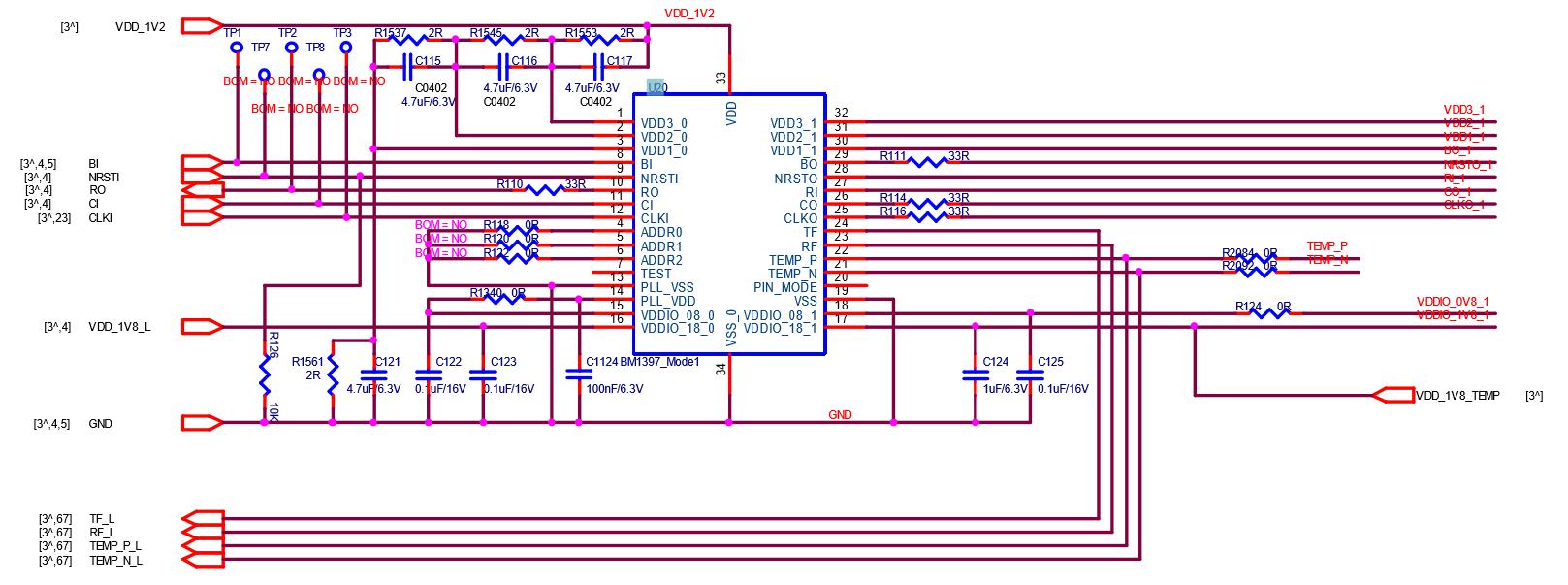Screen dimensions: 1568x585
Task: Select the TEMP_N_L port symbol
Action: click(202, 560)
